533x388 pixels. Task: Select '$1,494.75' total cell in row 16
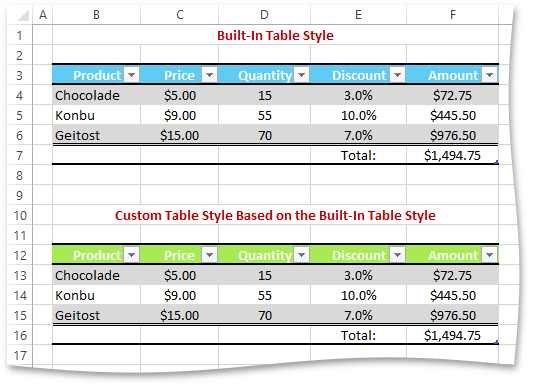point(452,336)
